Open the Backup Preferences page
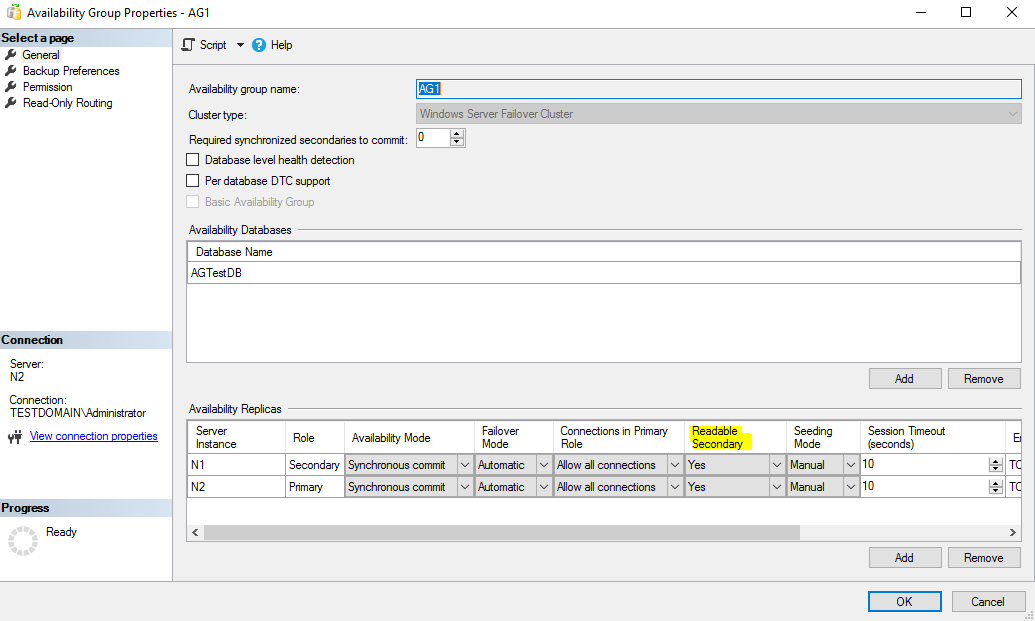This screenshot has height=621, width=1035. pos(69,70)
